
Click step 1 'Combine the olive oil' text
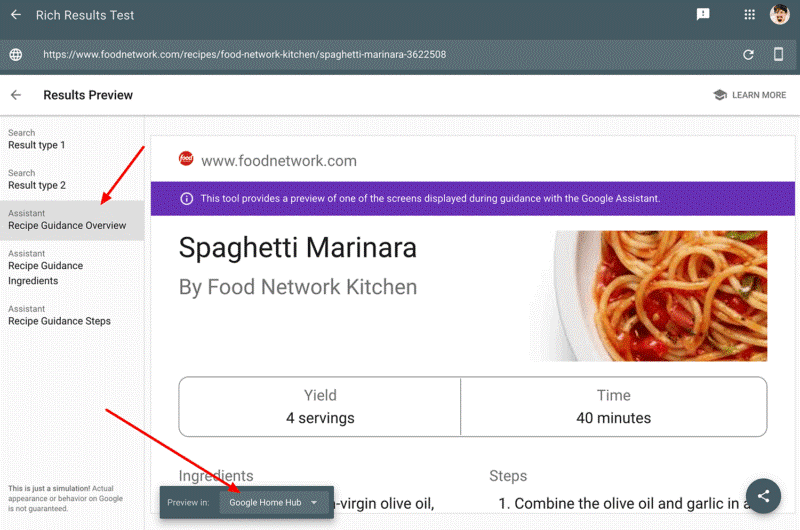(x=624, y=503)
